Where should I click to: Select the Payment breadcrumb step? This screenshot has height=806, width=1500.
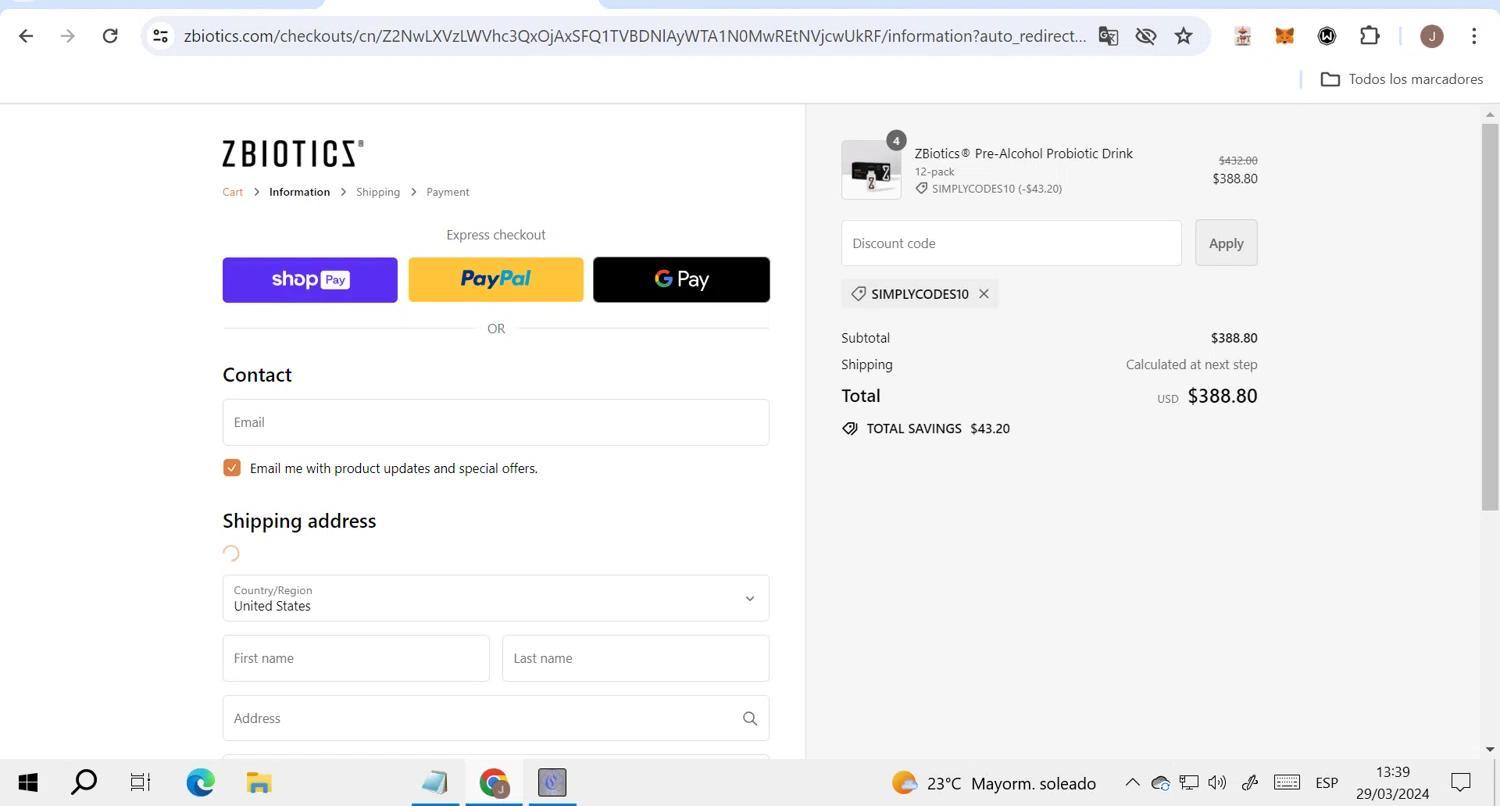click(x=448, y=192)
